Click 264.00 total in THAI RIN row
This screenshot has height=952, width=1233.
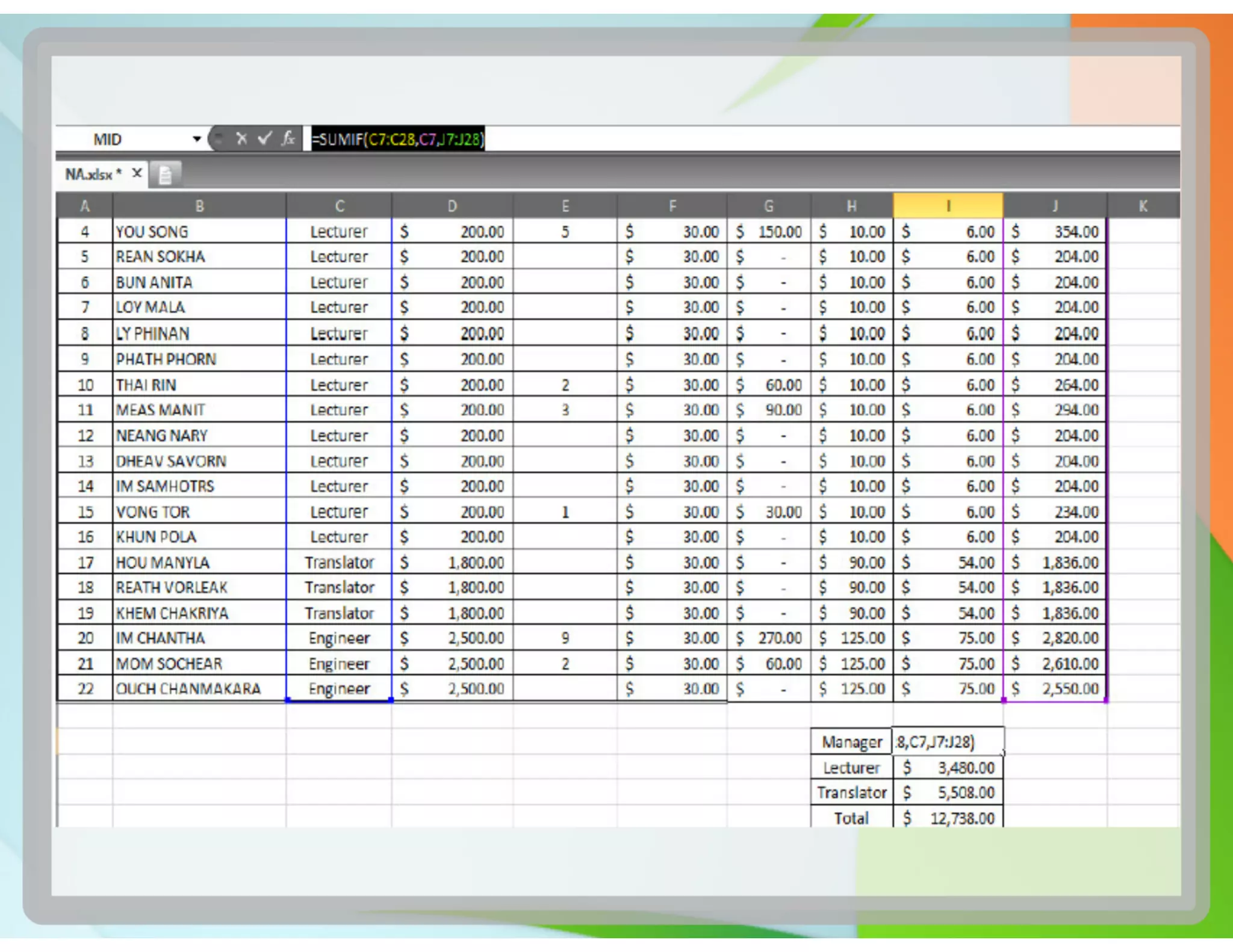coord(1055,385)
